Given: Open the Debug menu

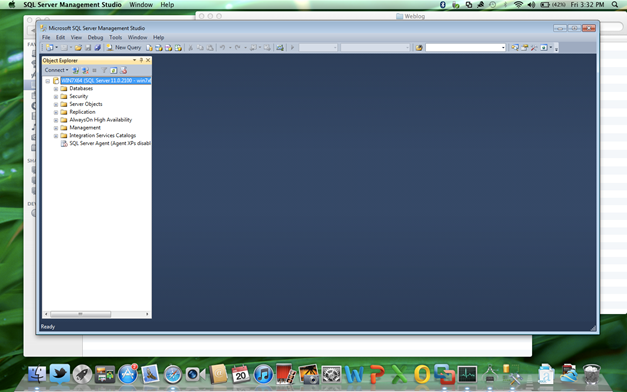Looking at the screenshot, I should coord(95,37).
